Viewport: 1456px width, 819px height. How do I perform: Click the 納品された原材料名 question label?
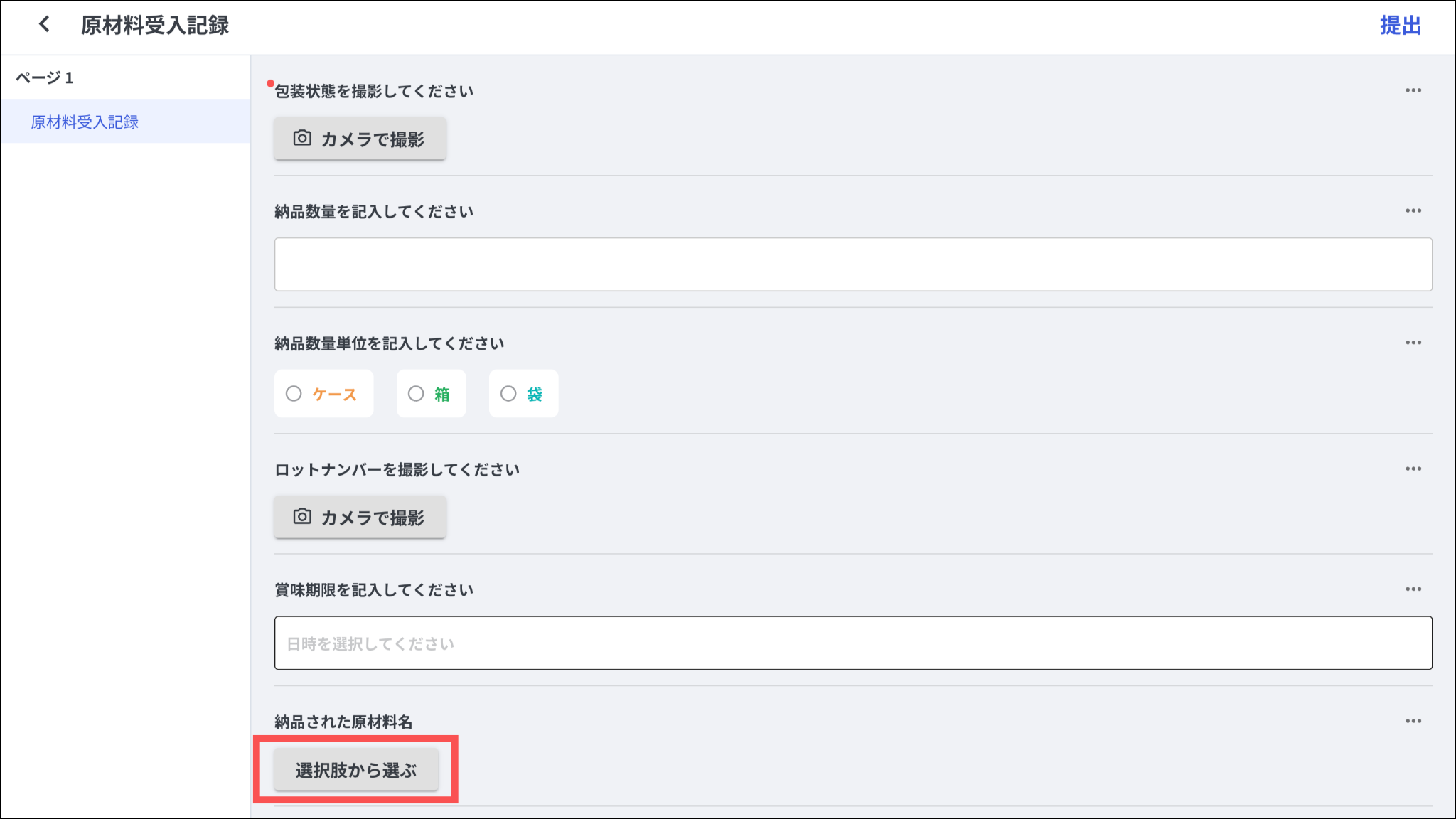(343, 722)
